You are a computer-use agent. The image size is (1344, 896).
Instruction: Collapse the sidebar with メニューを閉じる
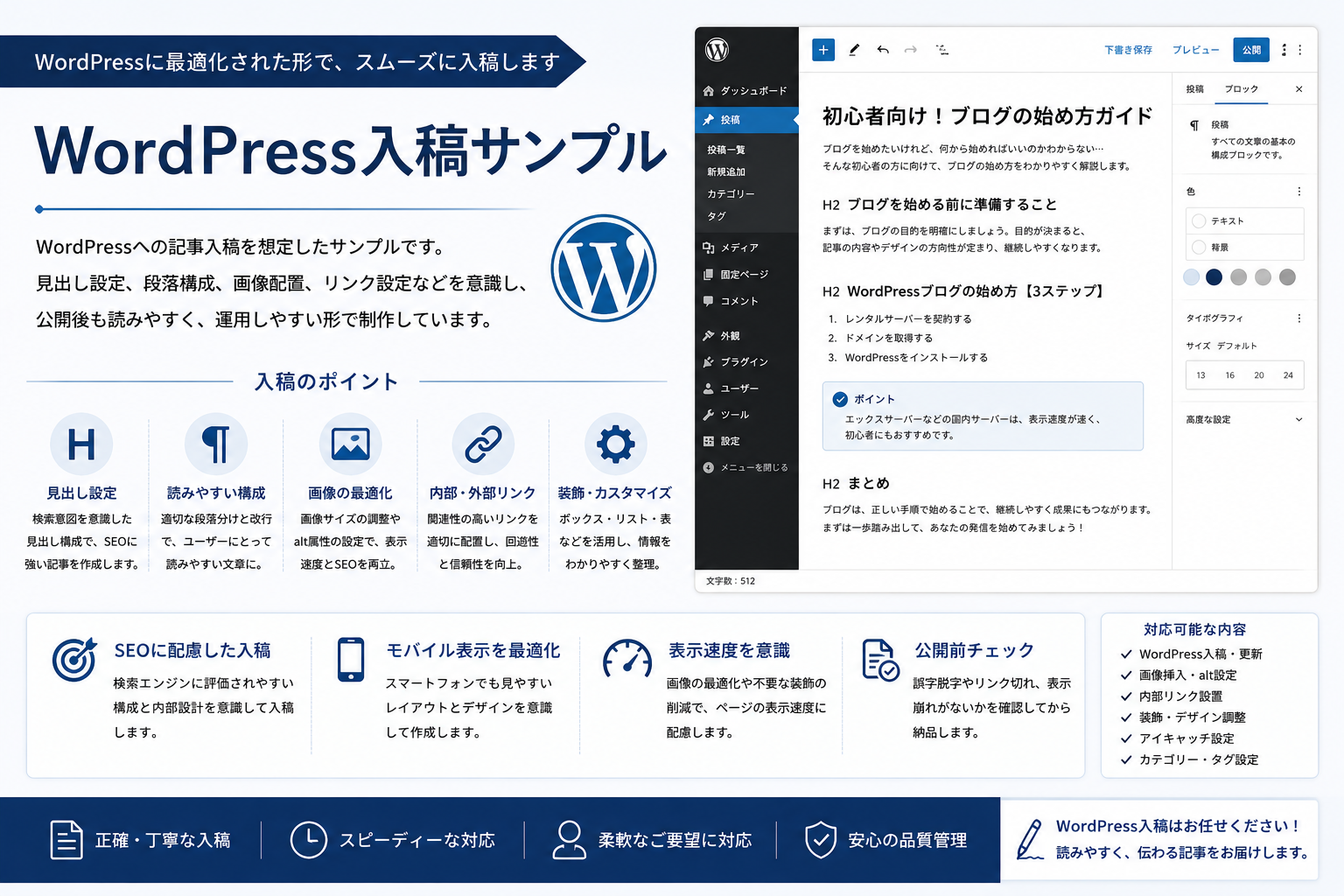tap(746, 468)
